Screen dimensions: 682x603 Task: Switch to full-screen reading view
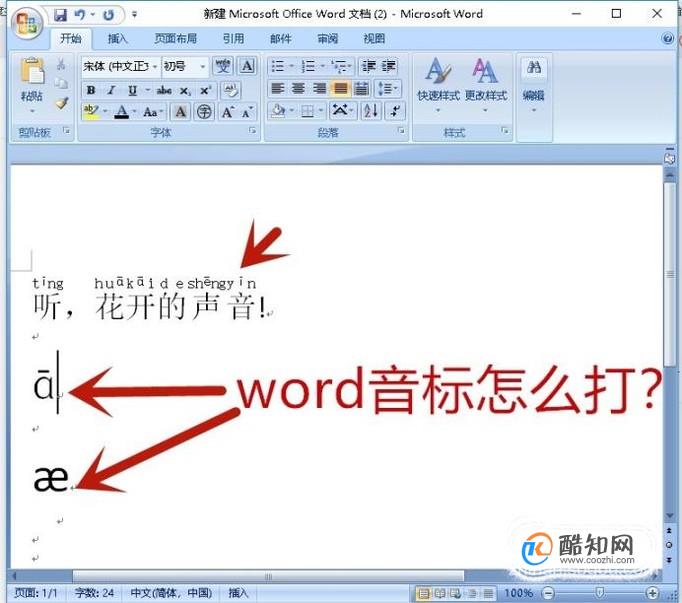point(439,593)
